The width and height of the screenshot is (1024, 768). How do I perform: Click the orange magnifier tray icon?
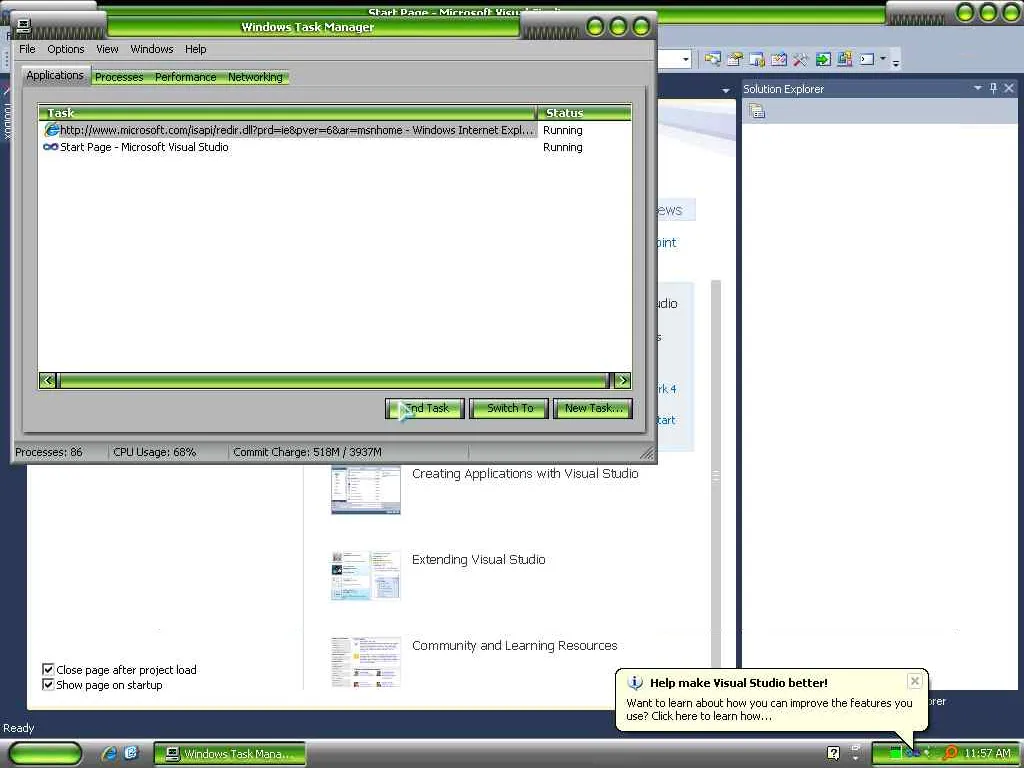(x=950, y=753)
